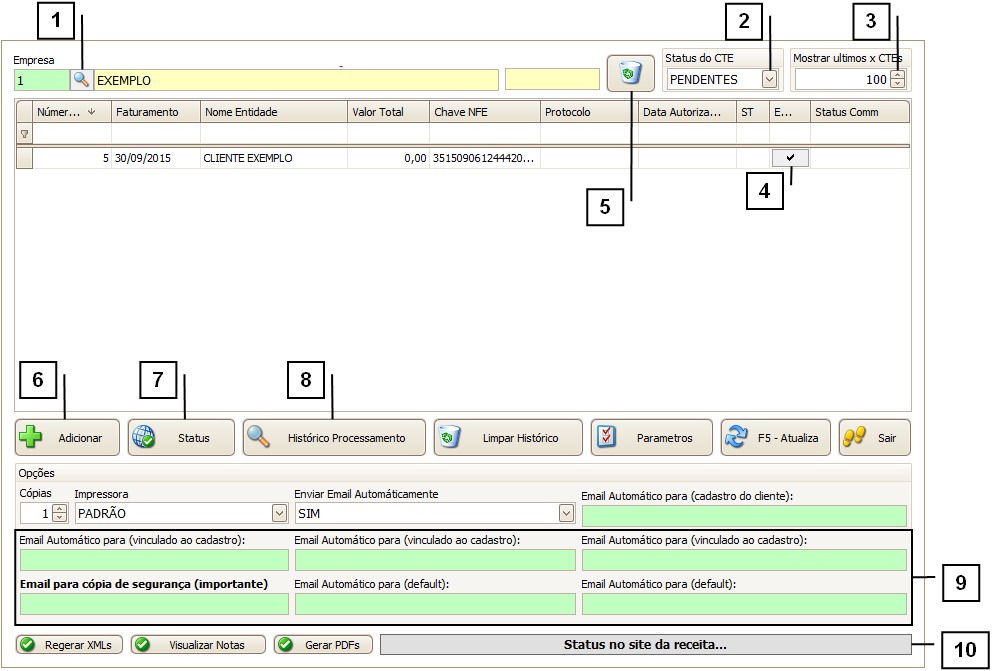Open the Status globe button
This screenshot has height=671, width=993.
(181, 438)
